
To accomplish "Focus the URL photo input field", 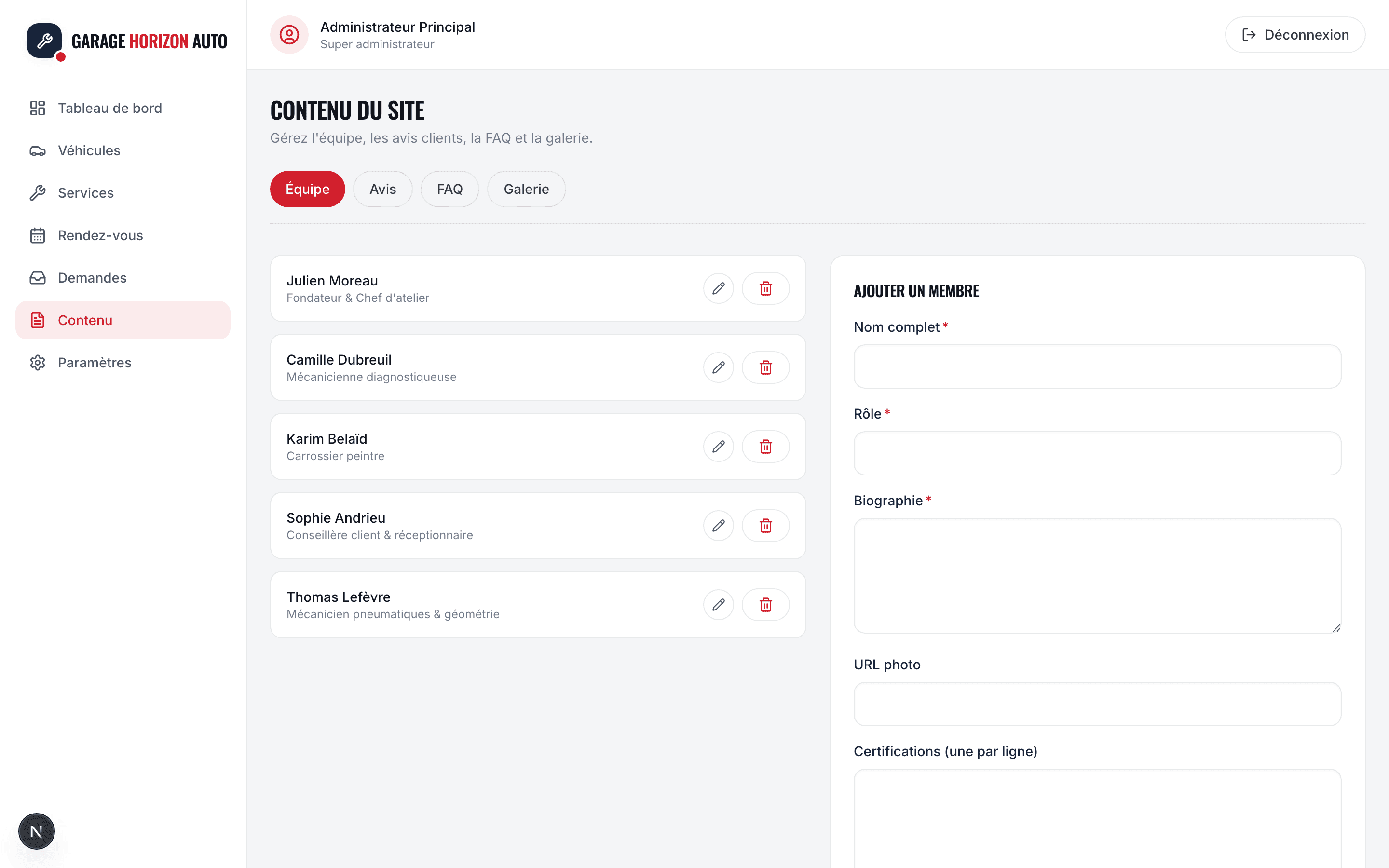I will tap(1097, 705).
